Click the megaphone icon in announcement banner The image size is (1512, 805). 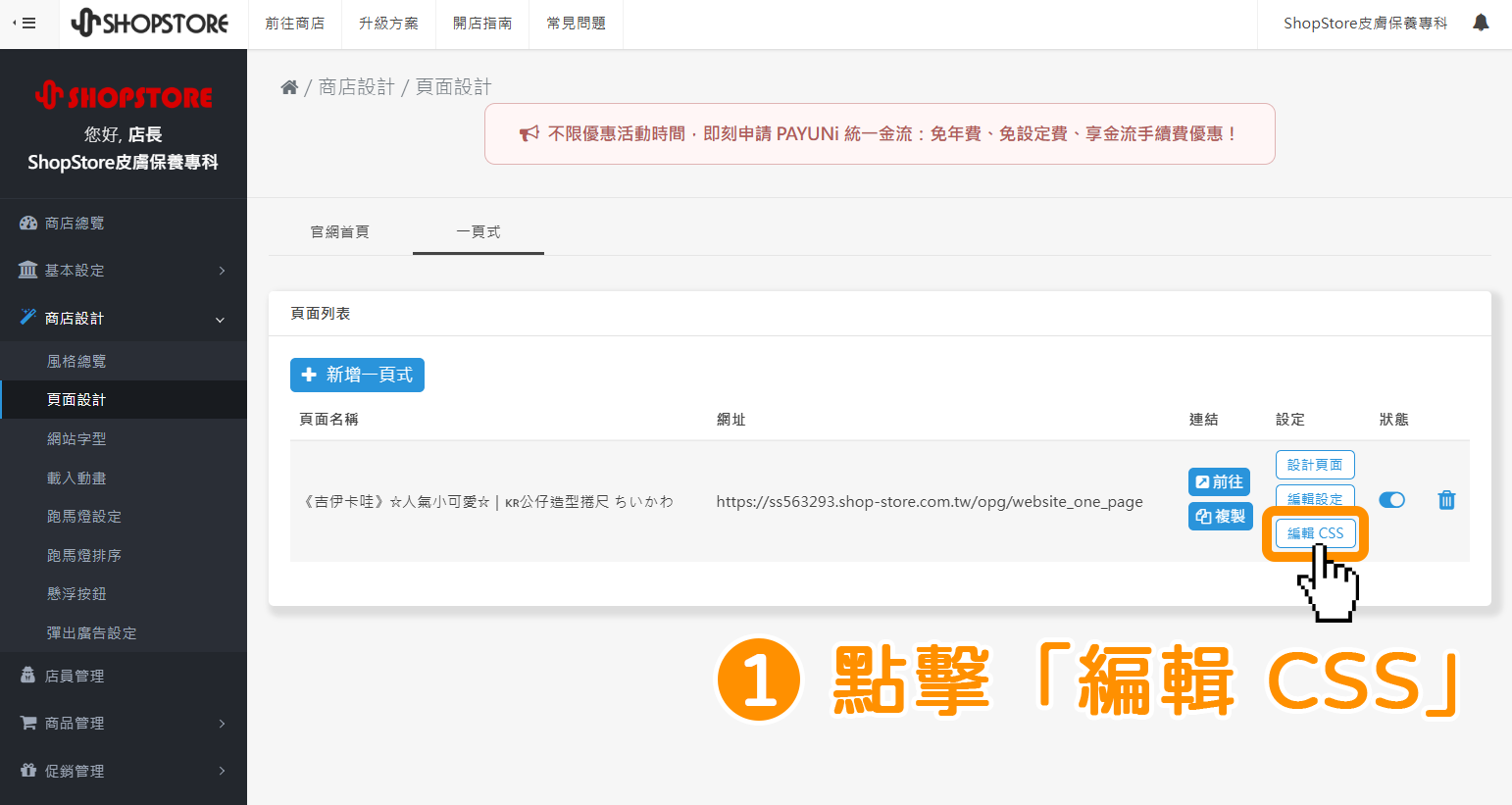pyautogui.click(x=529, y=133)
